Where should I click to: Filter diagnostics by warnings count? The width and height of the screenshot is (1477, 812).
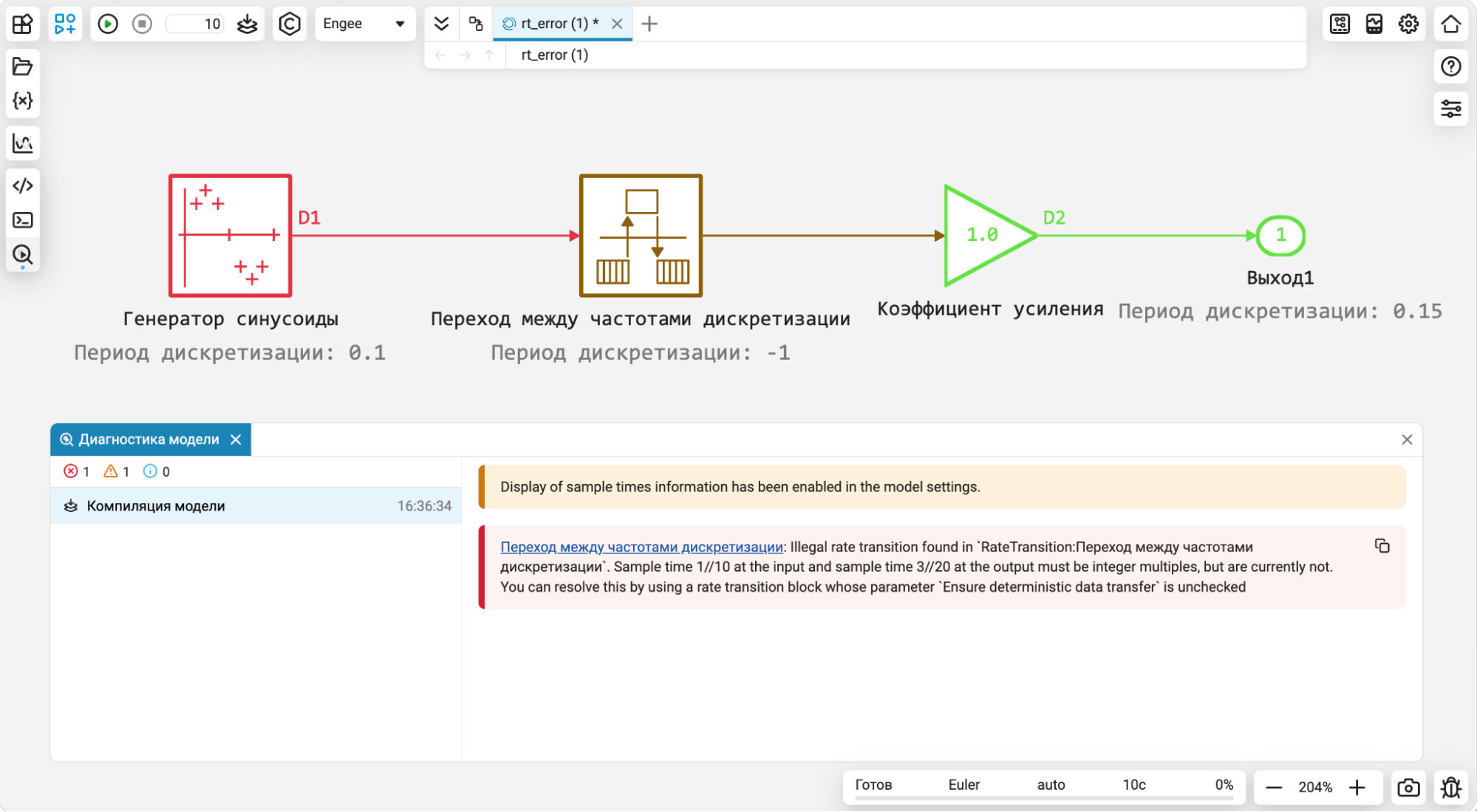(x=117, y=471)
